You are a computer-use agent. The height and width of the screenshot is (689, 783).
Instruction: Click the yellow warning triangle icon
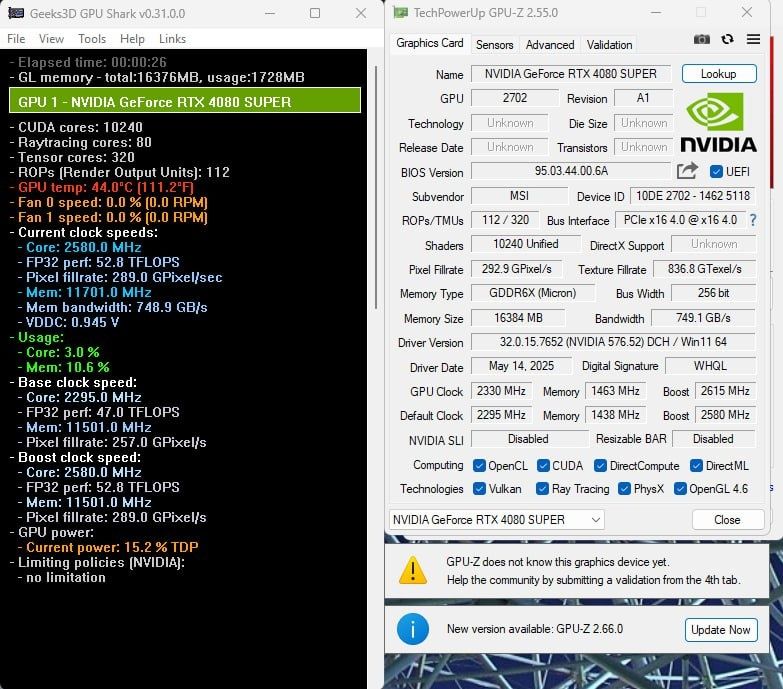click(413, 570)
